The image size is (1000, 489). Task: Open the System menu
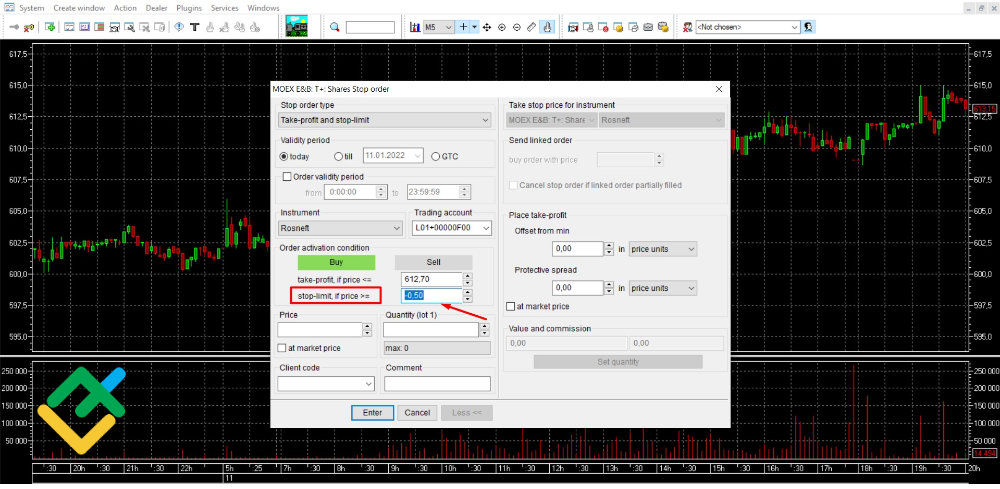point(32,8)
